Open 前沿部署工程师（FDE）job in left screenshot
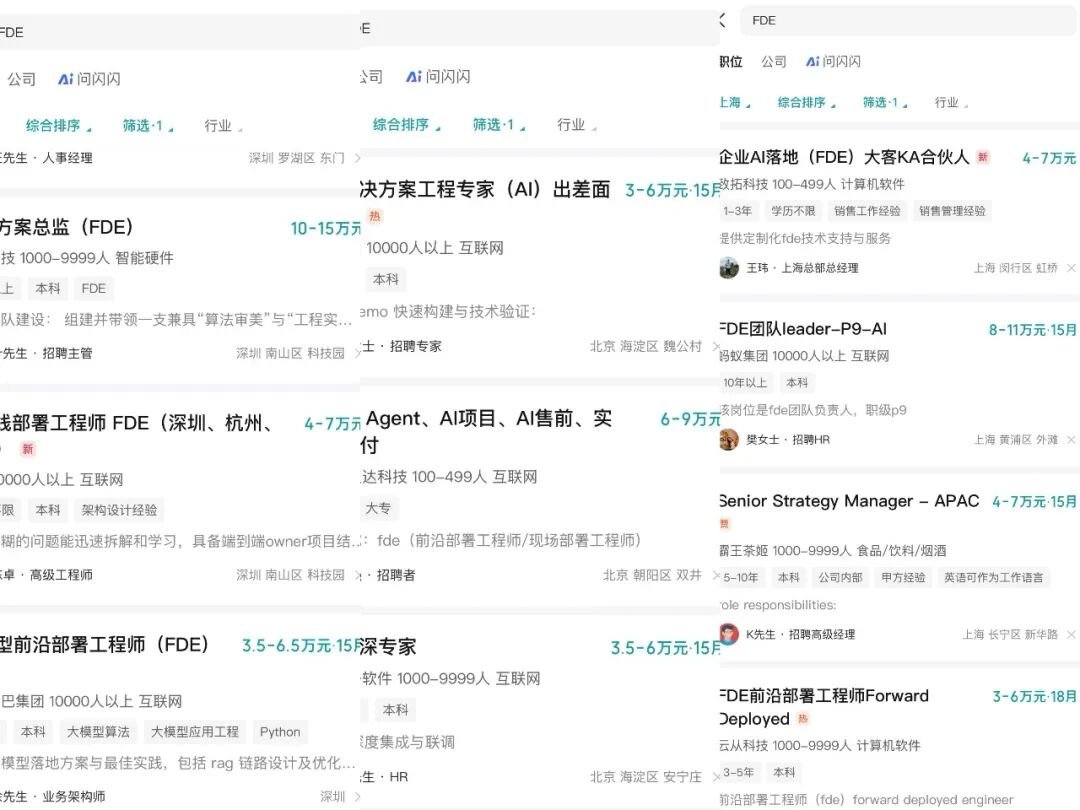This screenshot has width=1080, height=810. click(x=105, y=645)
